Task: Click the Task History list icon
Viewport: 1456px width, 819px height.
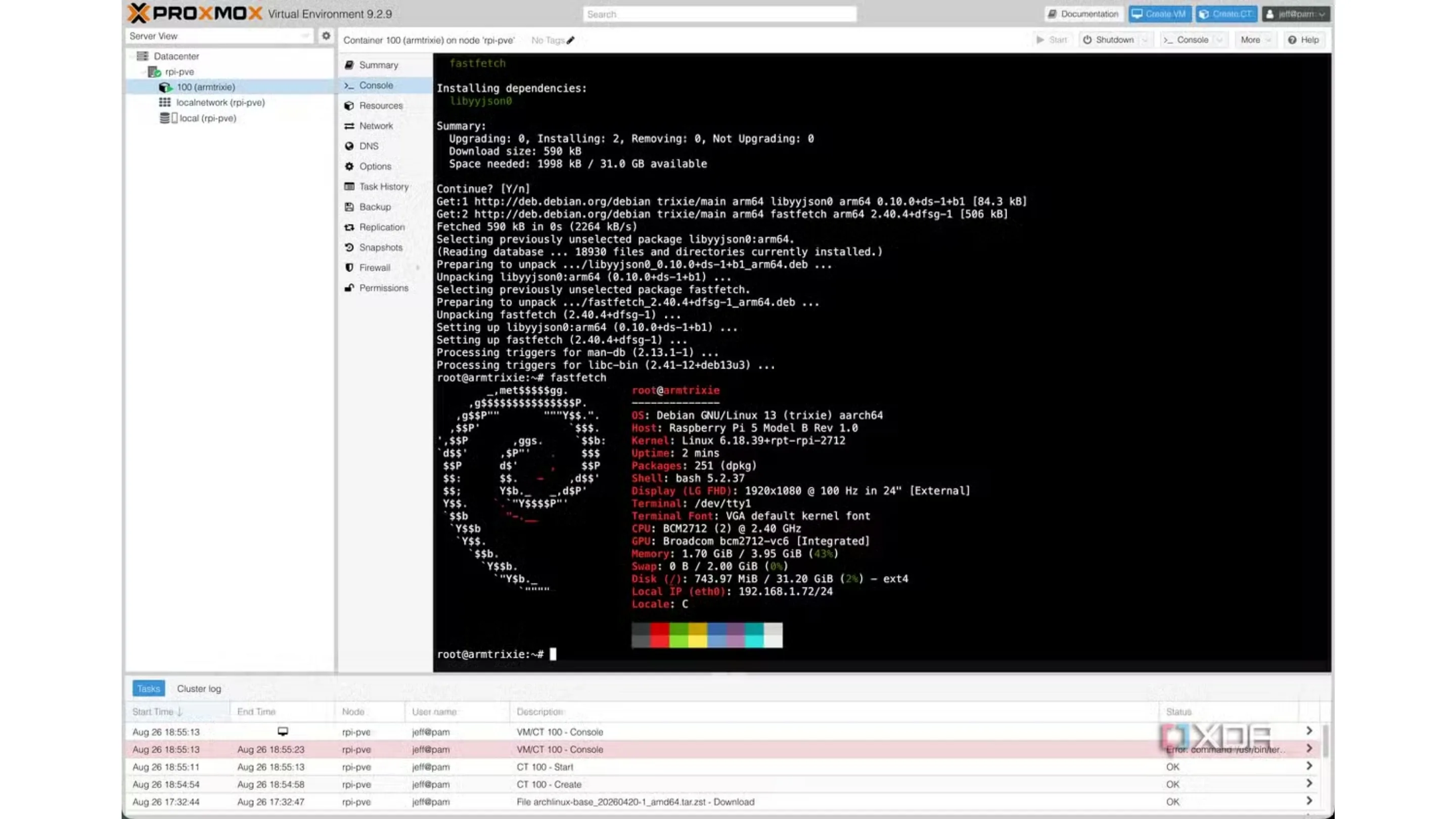Action: pyautogui.click(x=349, y=187)
